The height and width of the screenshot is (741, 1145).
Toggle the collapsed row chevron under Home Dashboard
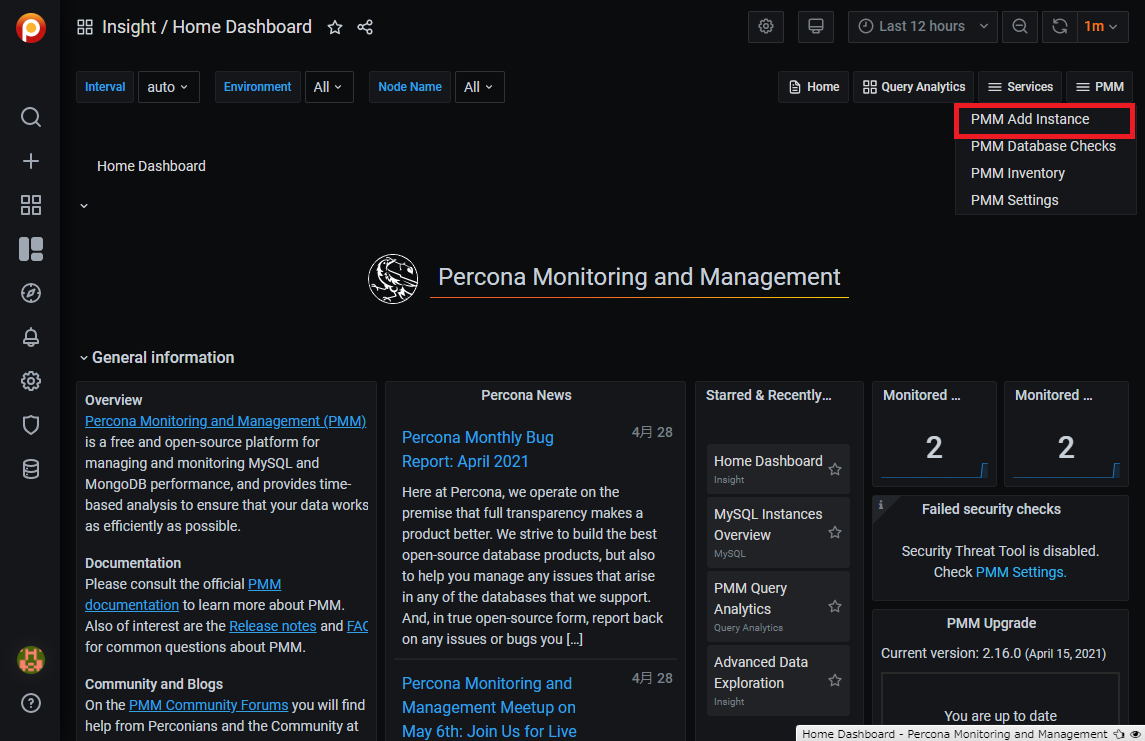84,206
